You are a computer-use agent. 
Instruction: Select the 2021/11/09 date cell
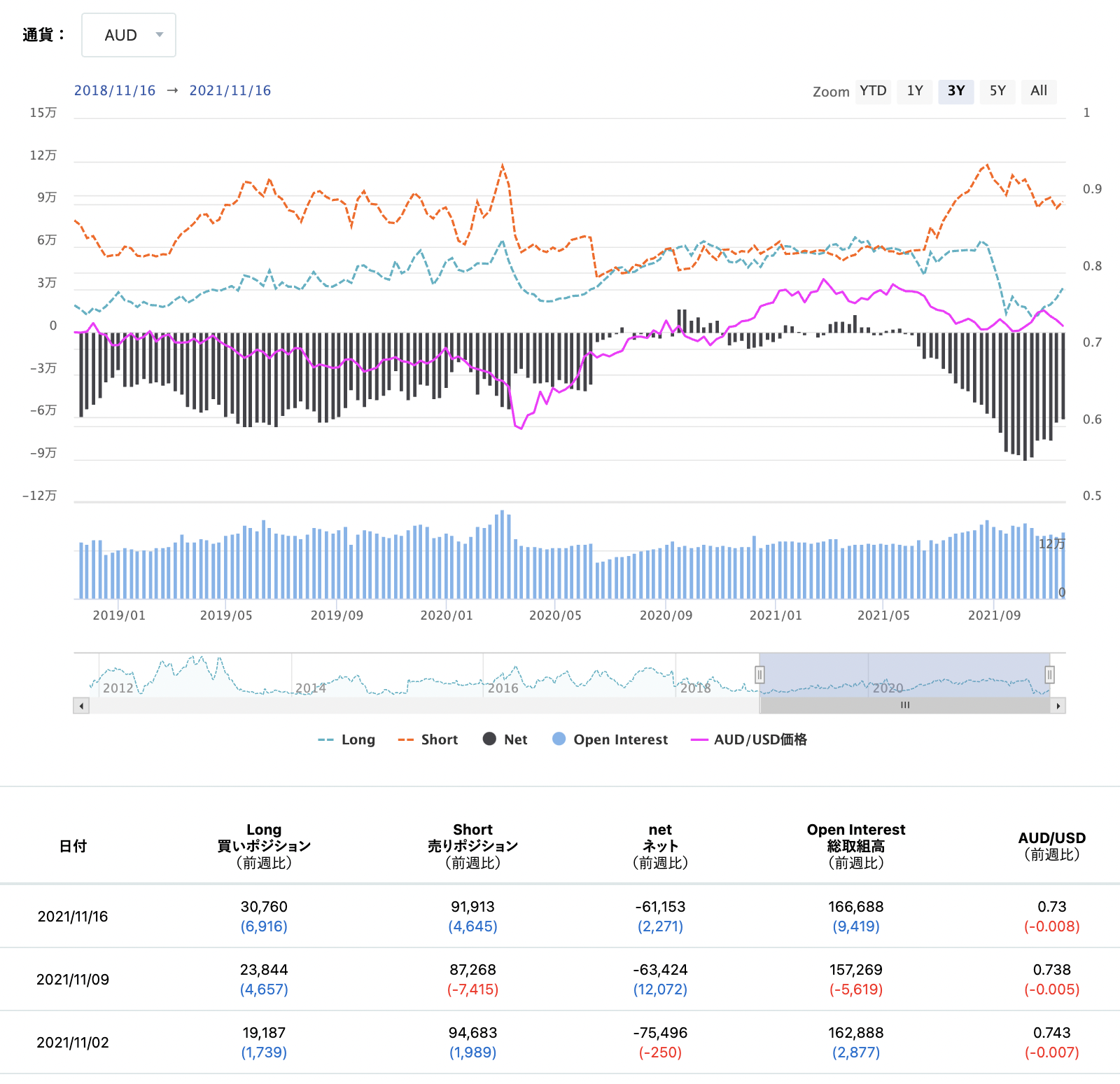[73, 980]
